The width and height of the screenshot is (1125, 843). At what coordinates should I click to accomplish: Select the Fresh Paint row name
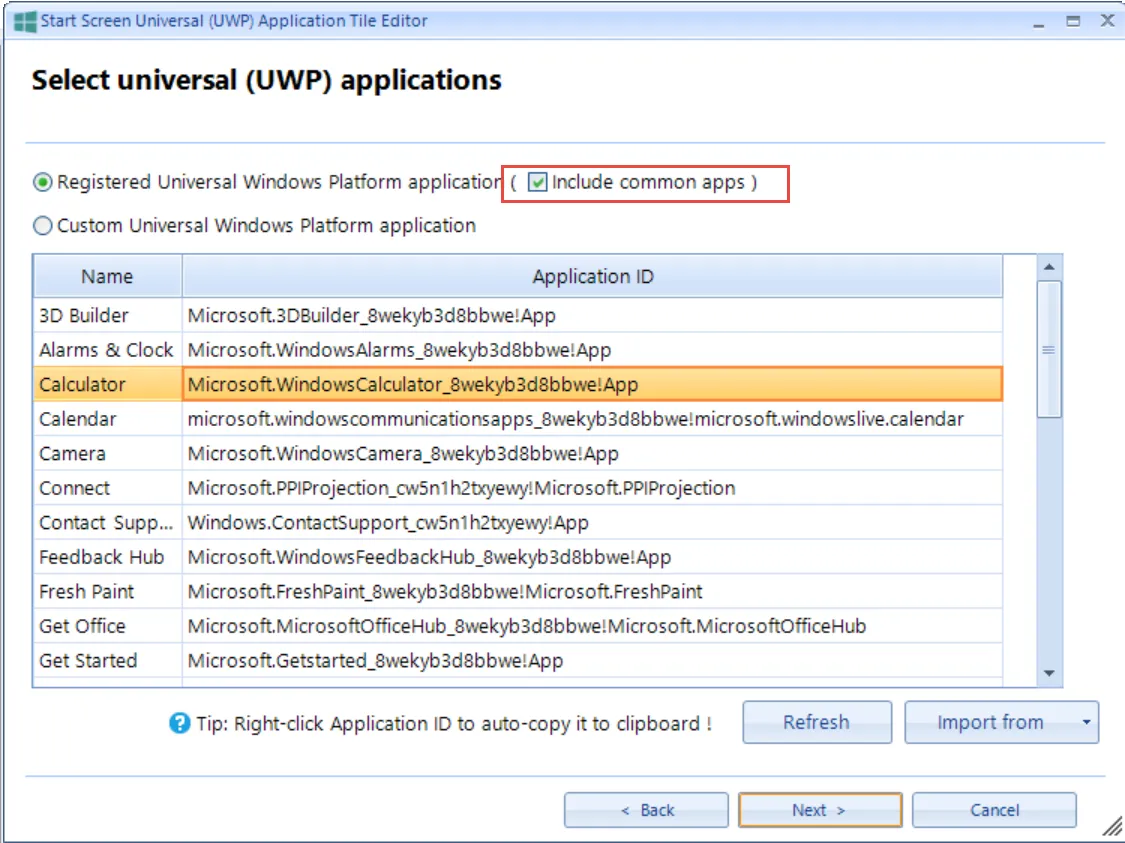(x=108, y=591)
